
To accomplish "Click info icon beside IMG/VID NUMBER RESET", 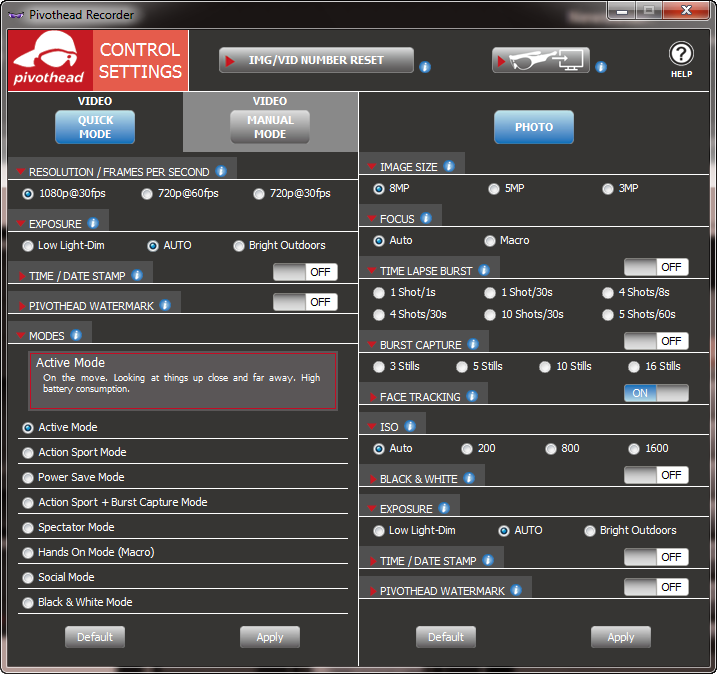I will click(x=425, y=67).
